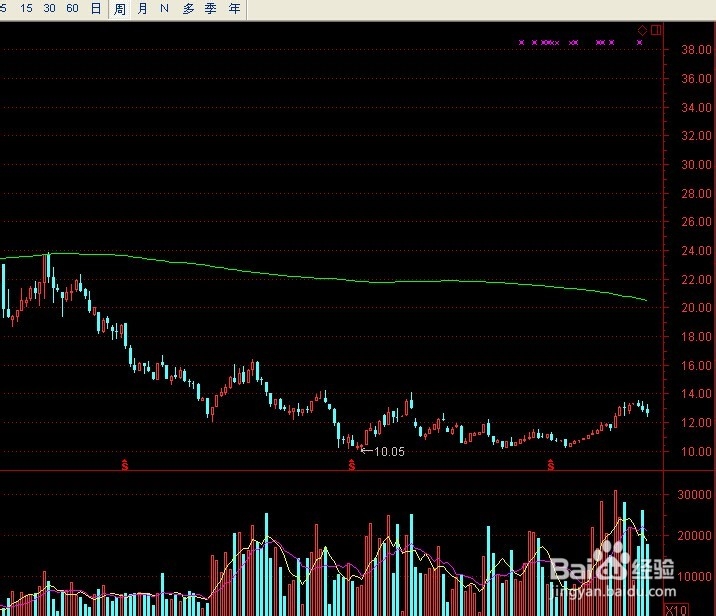The height and width of the screenshot is (616, 716).
Task: Click the 18.00 price axis label
Action: click(696, 337)
